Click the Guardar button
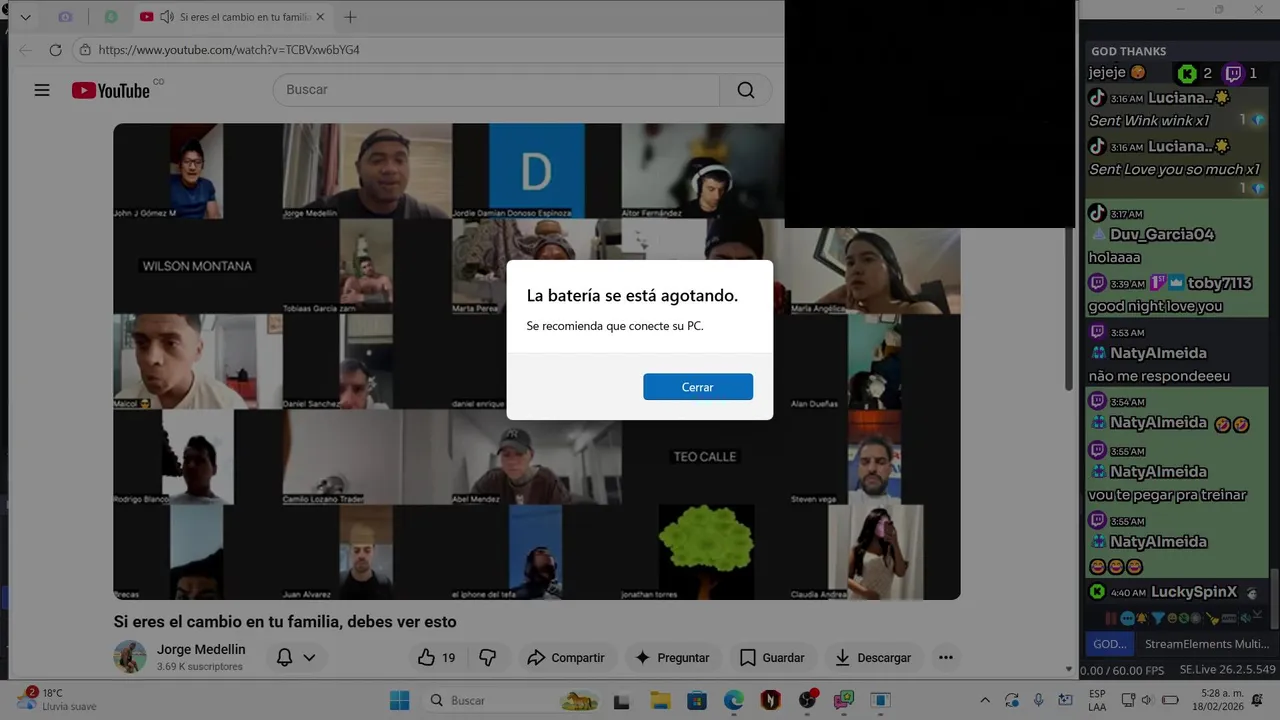 [x=771, y=657]
